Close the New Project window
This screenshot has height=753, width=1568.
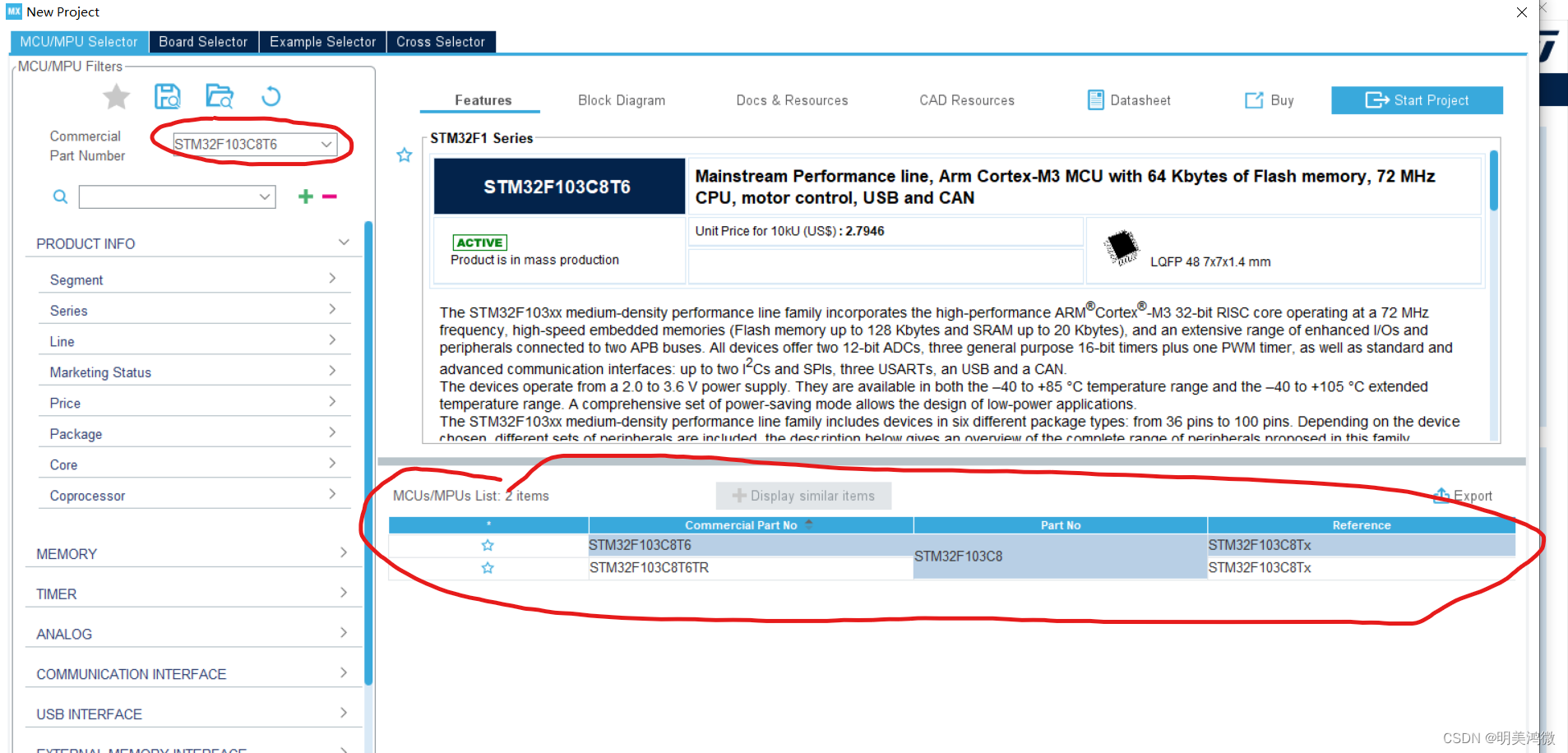click(x=1522, y=12)
